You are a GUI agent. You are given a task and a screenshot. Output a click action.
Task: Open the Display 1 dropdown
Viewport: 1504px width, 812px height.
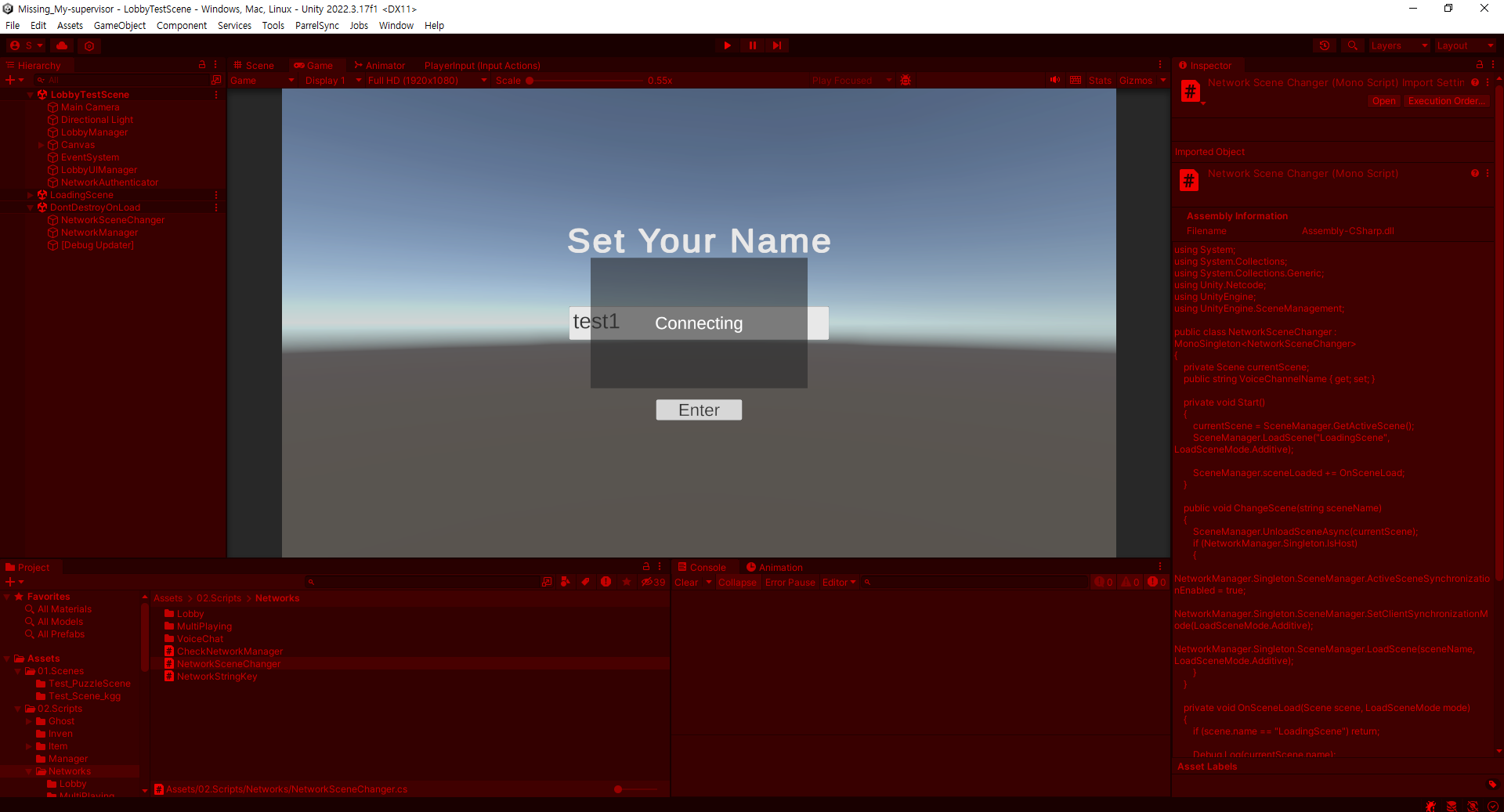pos(333,81)
